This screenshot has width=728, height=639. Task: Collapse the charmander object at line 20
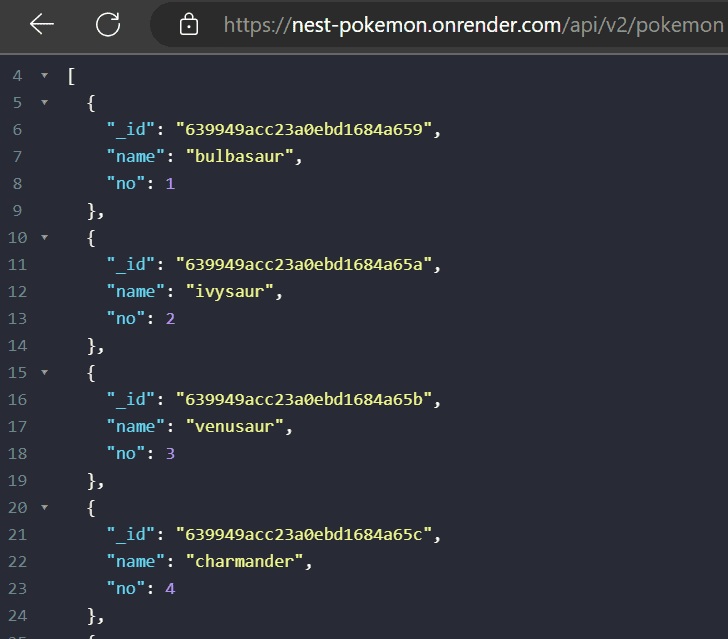pos(45,508)
